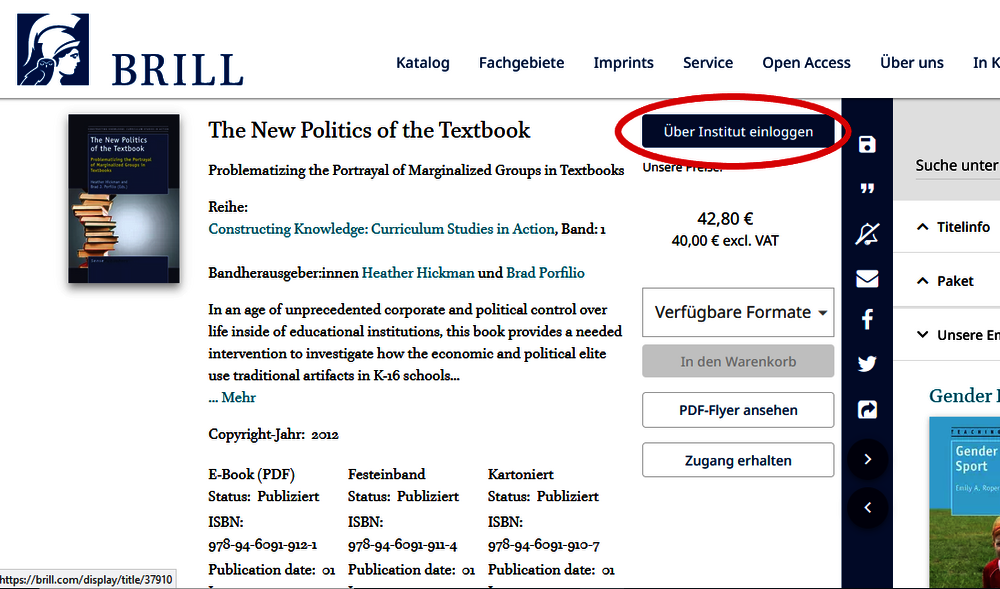Click the book cover thumbnail
Image resolution: width=1000 pixels, height=589 pixels.
124,198
